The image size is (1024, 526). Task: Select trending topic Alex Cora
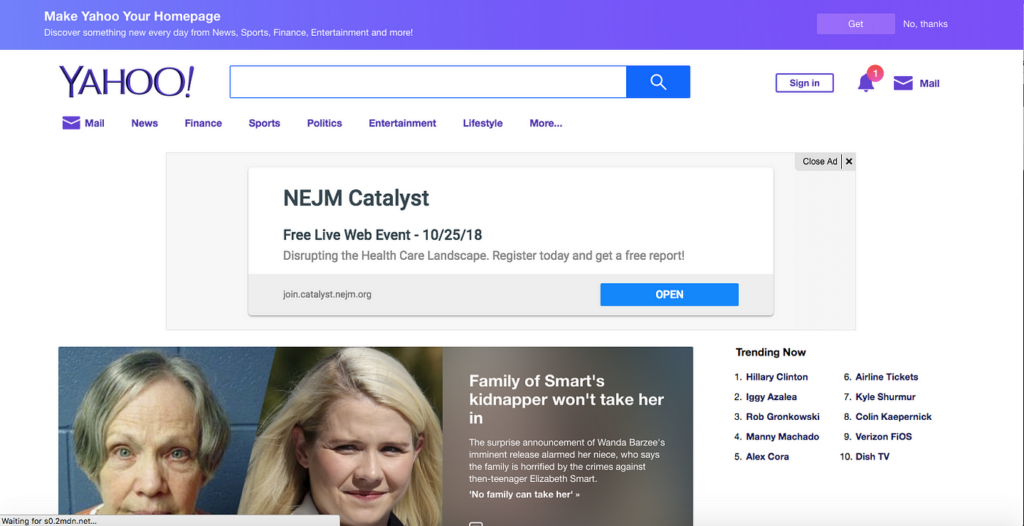pyautogui.click(x=767, y=456)
